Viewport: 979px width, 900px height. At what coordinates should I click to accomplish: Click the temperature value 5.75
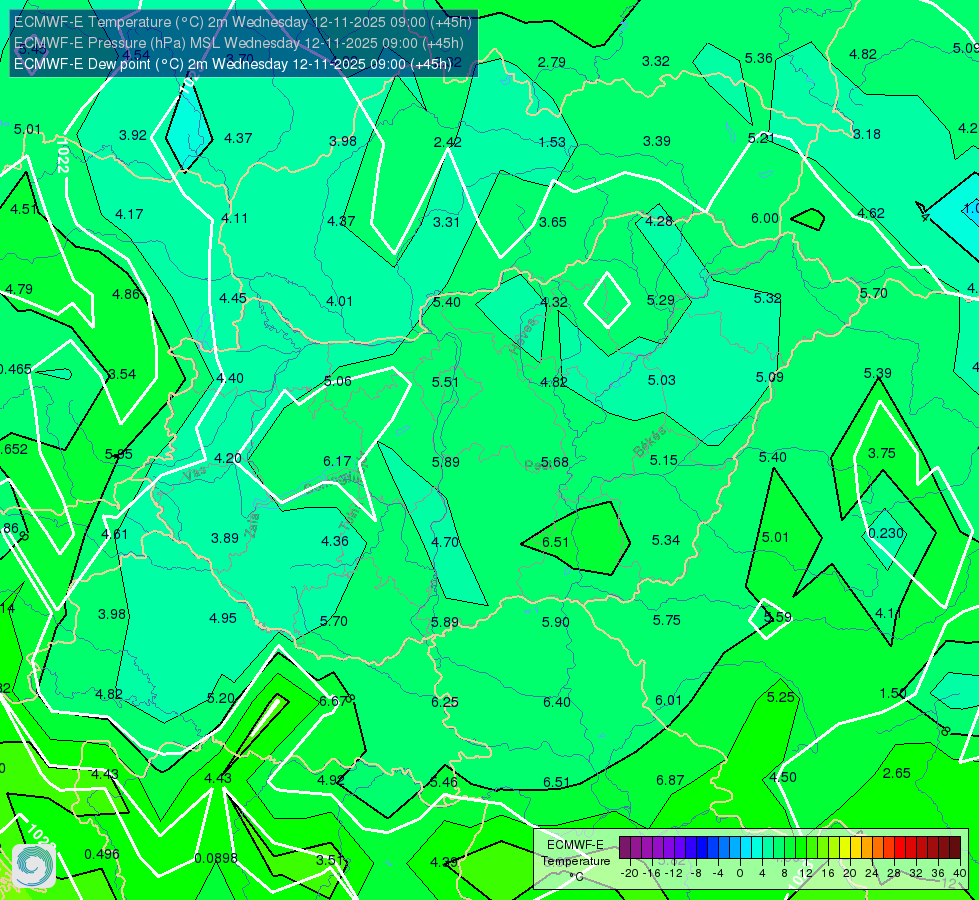pyautogui.click(x=666, y=620)
